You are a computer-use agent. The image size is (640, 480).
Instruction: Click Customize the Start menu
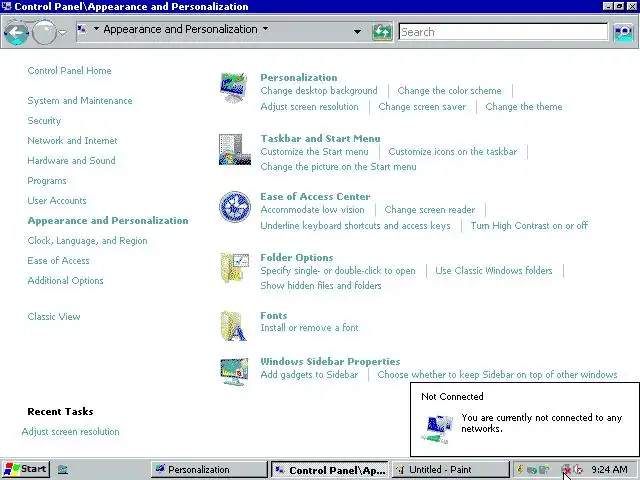point(314,151)
